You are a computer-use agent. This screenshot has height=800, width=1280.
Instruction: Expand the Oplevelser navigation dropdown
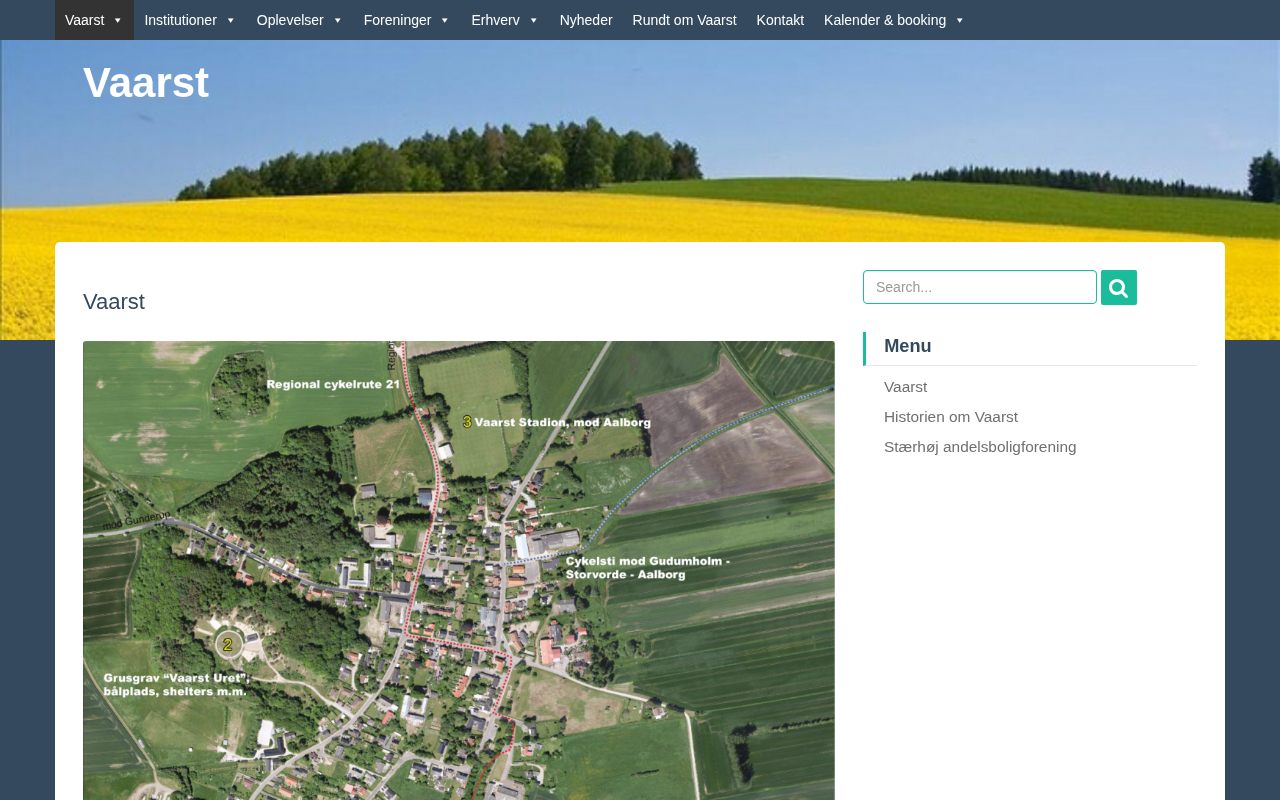(x=299, y=20)
